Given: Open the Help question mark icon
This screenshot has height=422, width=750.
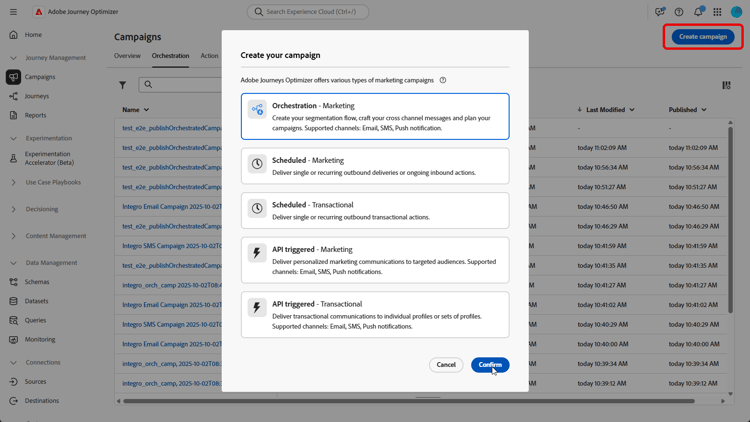Looking at the screenshot, I should click(x=679, y=11).
